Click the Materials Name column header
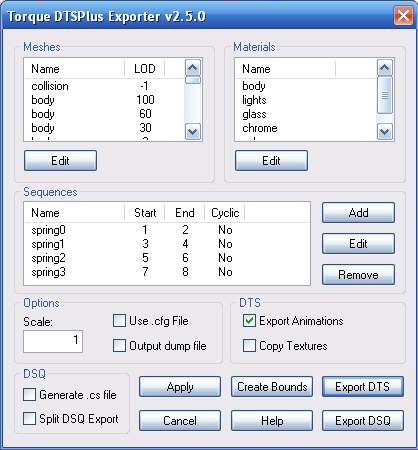The height and width of the screenshot is (450, 418). tap(285, 69)
